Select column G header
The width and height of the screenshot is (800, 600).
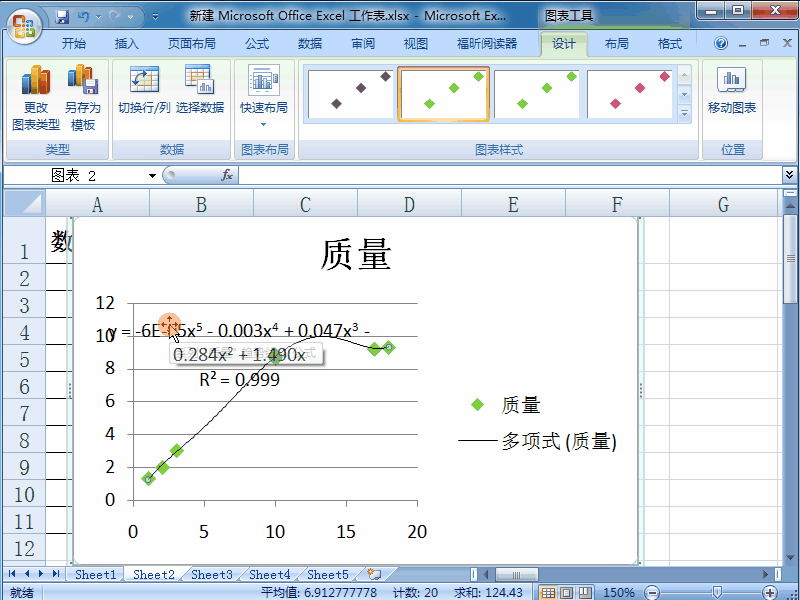click(x=723, y=204)
